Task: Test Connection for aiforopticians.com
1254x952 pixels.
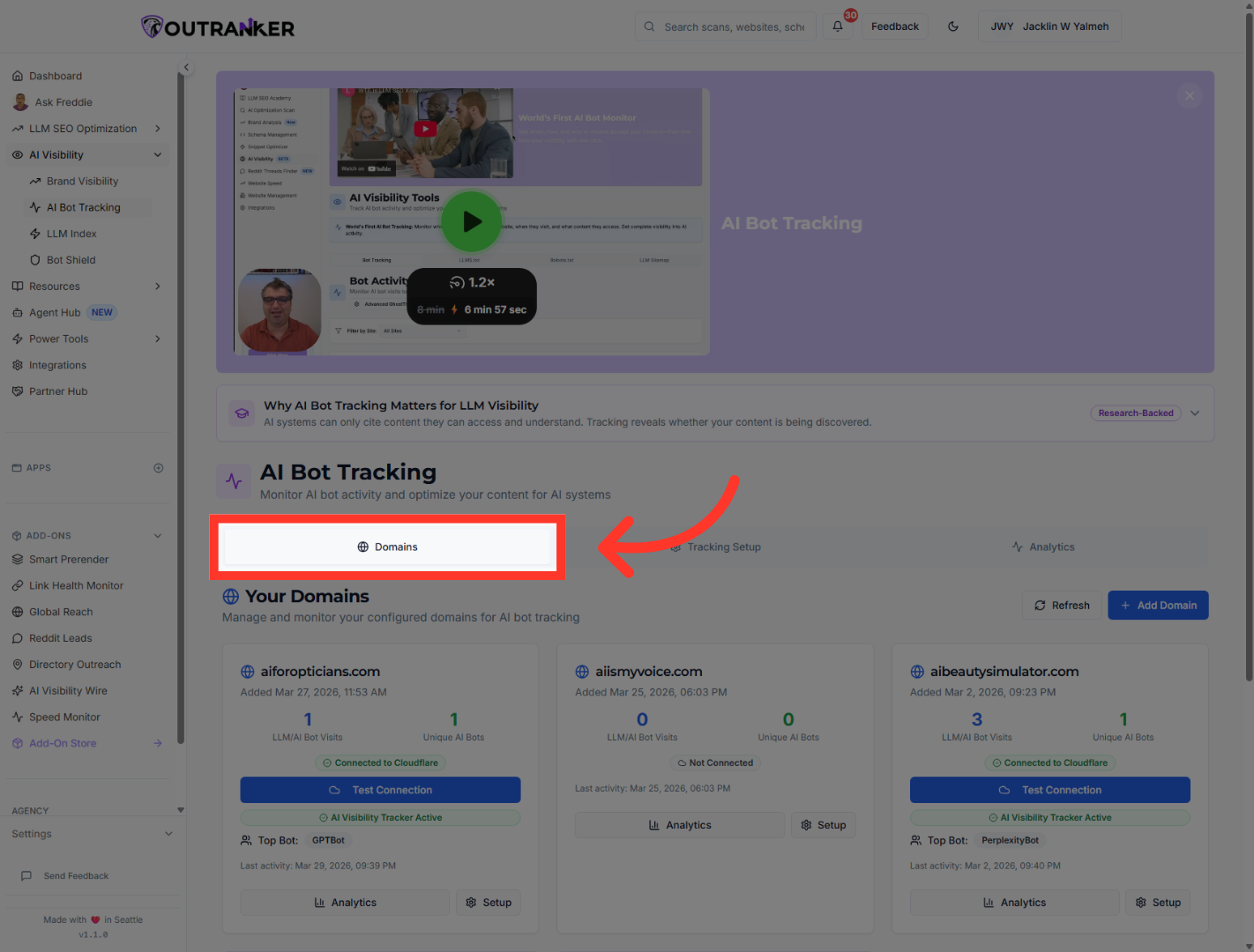Action: [379, 789]
